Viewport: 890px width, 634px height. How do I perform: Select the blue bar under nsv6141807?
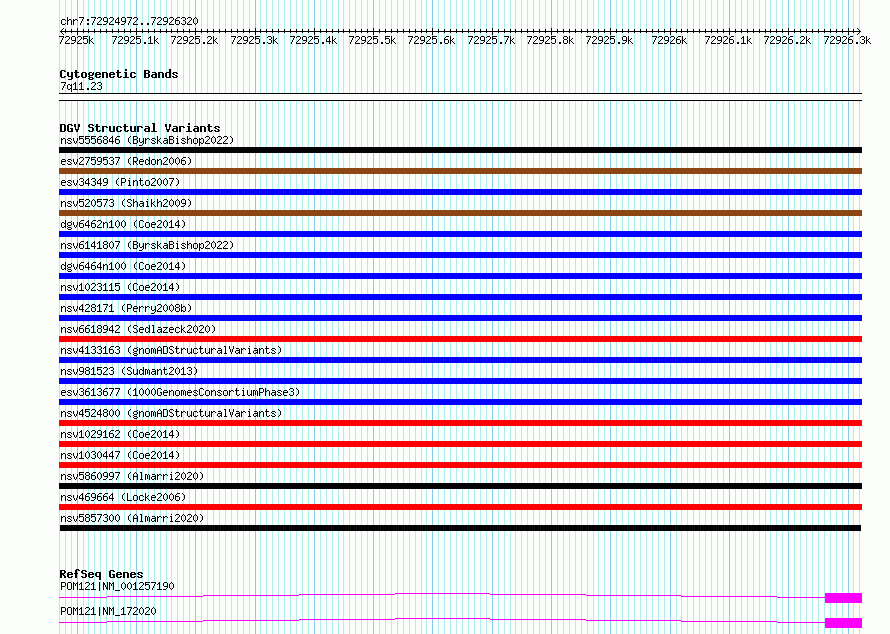pyautogui.click(x=460, y=255)
